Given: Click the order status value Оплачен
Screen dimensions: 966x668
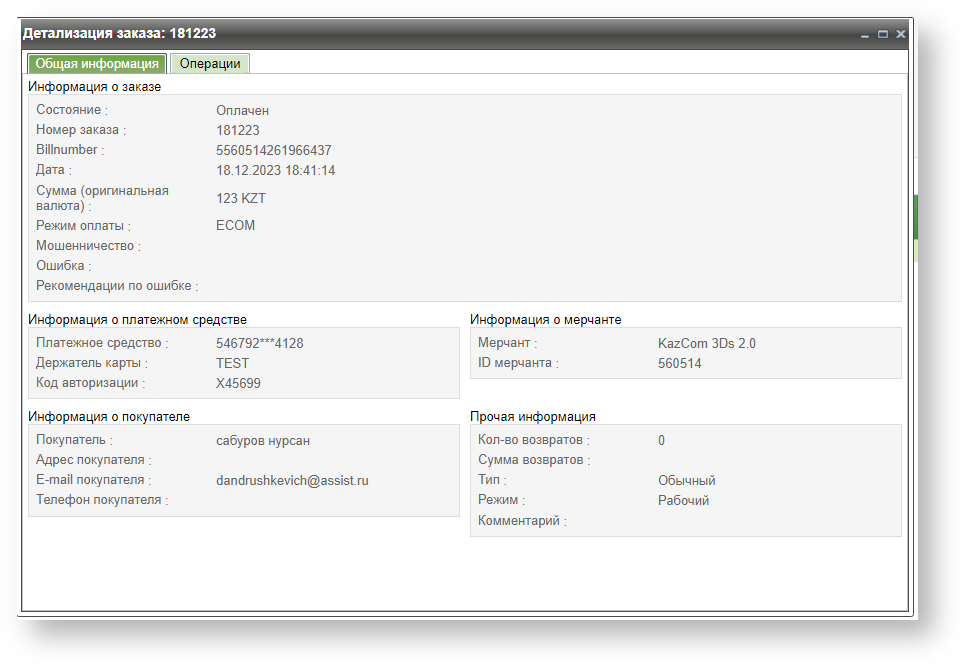Looking at the screenshot, I should 242,110.
